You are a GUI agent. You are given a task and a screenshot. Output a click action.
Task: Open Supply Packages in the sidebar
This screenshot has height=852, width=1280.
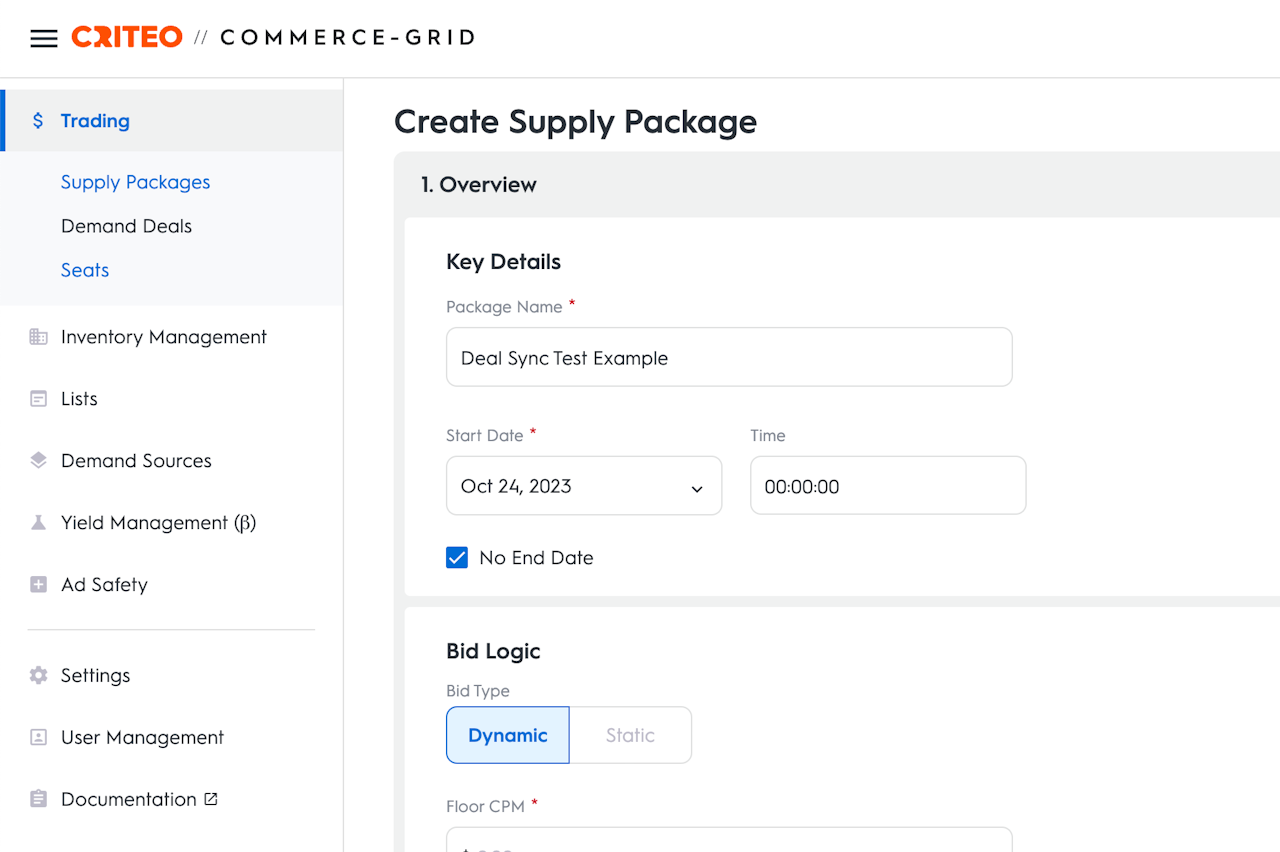(x=135, y=182)
